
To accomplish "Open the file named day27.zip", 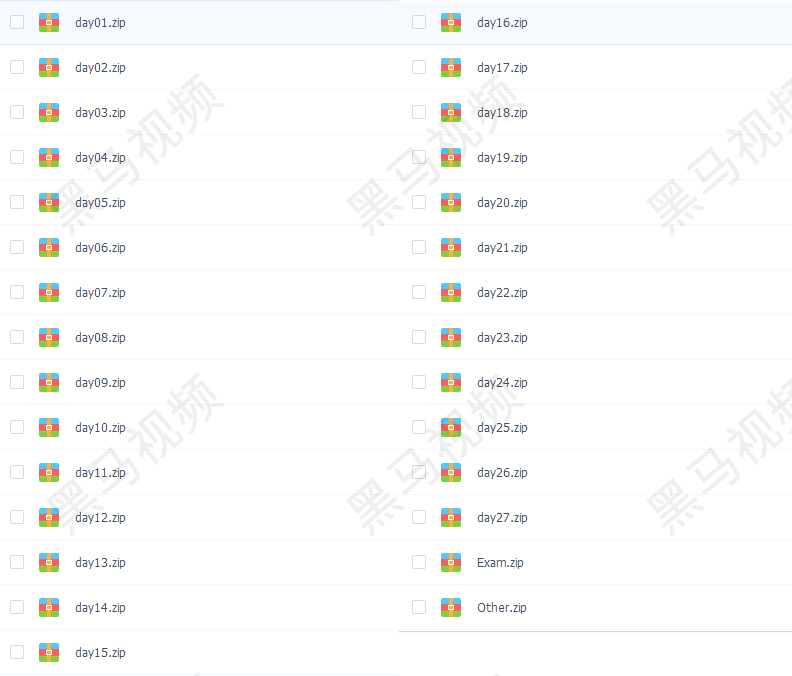I will pyautogui.click(x=502, y=518).
